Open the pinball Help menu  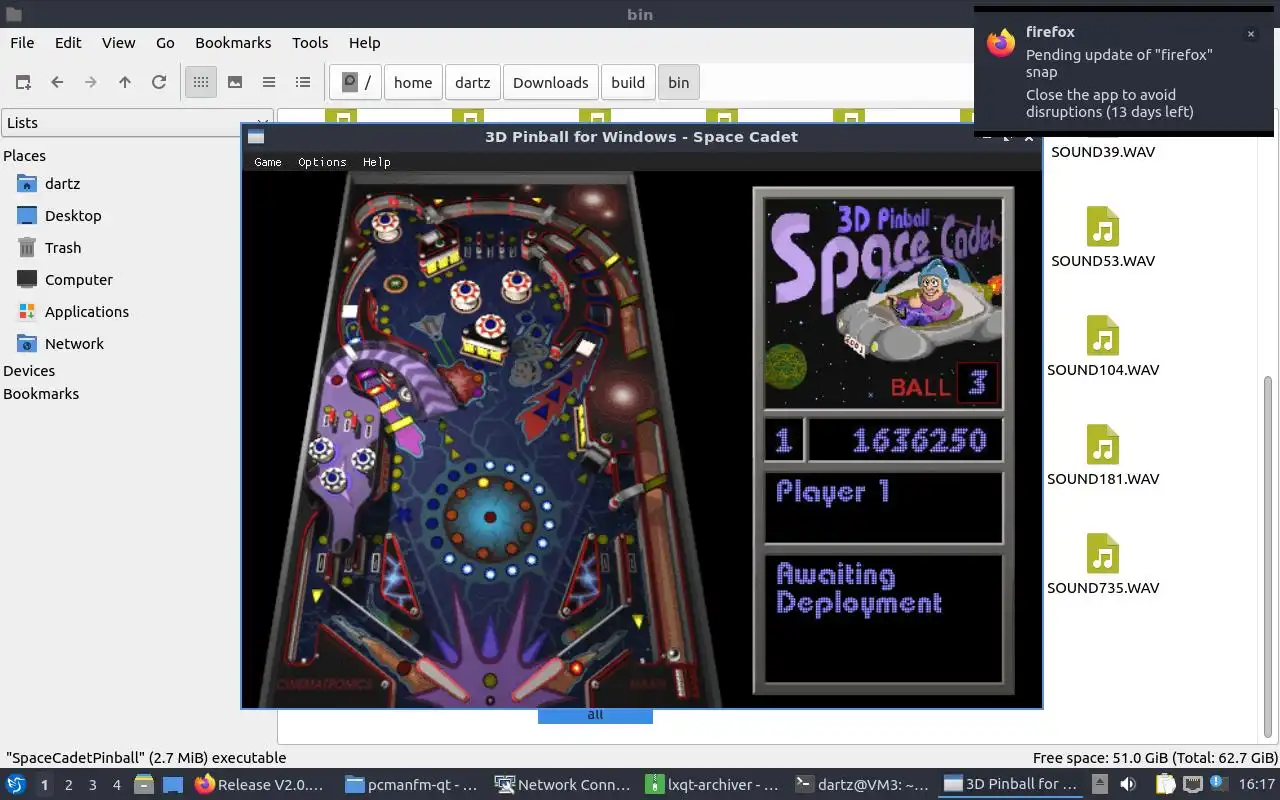(x=376, y=162)
